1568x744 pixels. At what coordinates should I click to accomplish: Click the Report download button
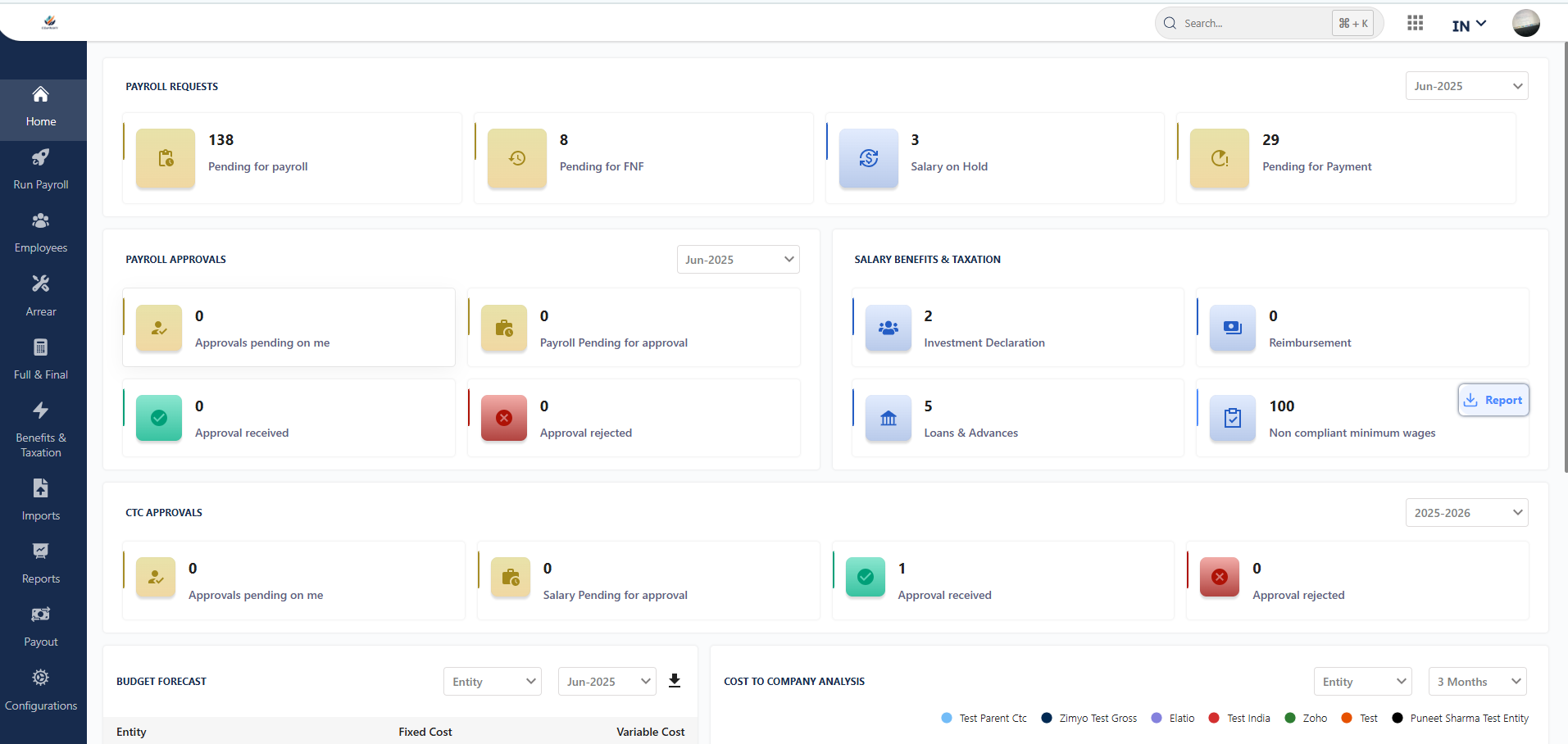[1493, 400]
